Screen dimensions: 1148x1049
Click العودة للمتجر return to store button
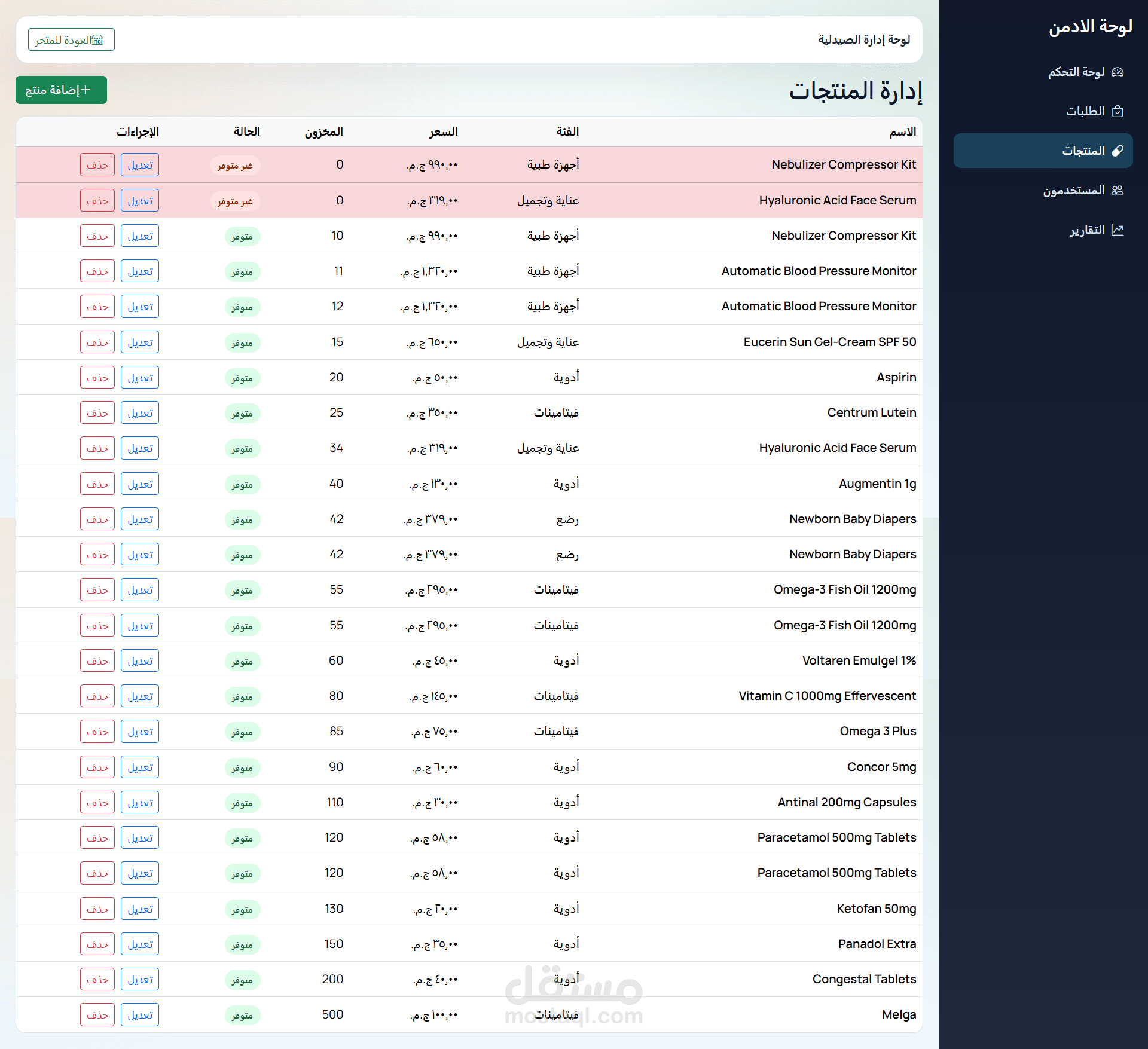click(71, 40)
